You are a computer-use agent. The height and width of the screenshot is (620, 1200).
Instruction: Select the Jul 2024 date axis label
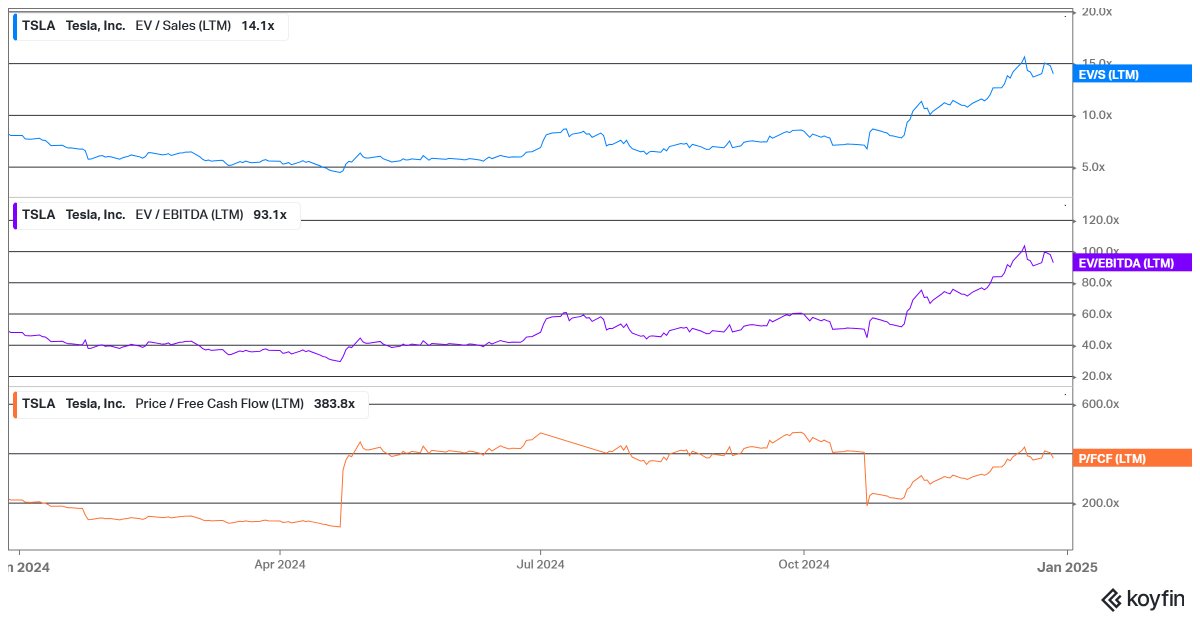point(540,564)
